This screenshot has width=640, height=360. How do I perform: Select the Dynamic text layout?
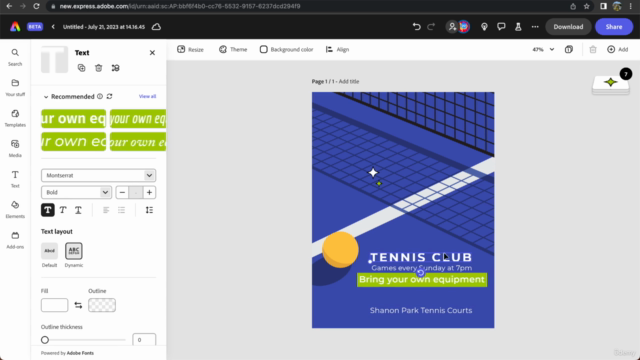(73, 255)
